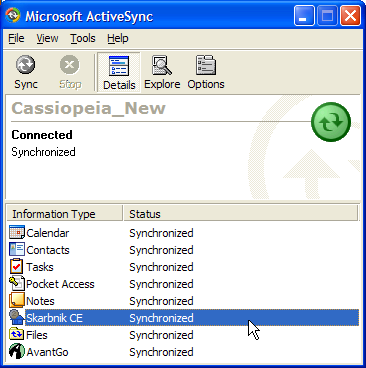Click the Tasks checkmark icon
Viewport: 366px width, 368px height.
pyautogui.click(x=17, y=266)
